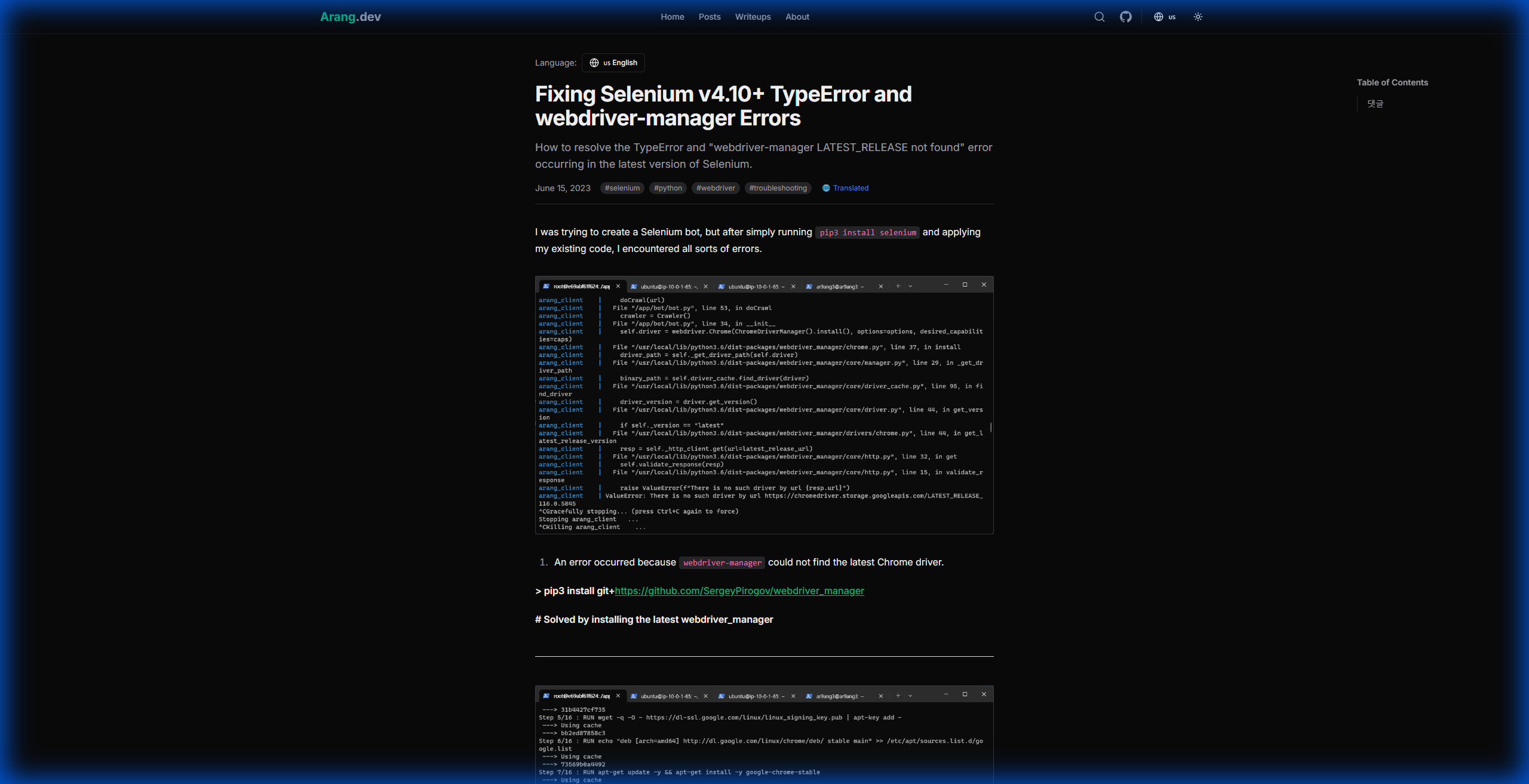Open the header language selector globe

tap(1165, 17)
